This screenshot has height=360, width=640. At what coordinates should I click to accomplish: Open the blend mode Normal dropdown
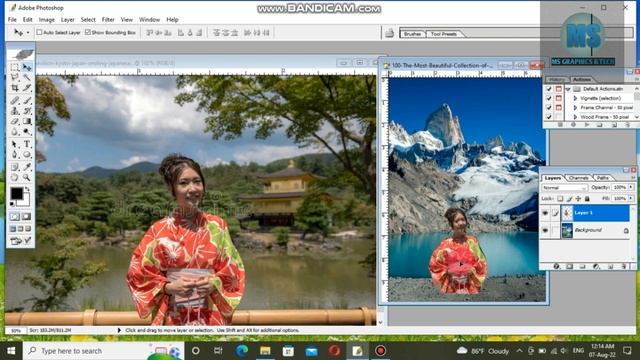(565, 187)
